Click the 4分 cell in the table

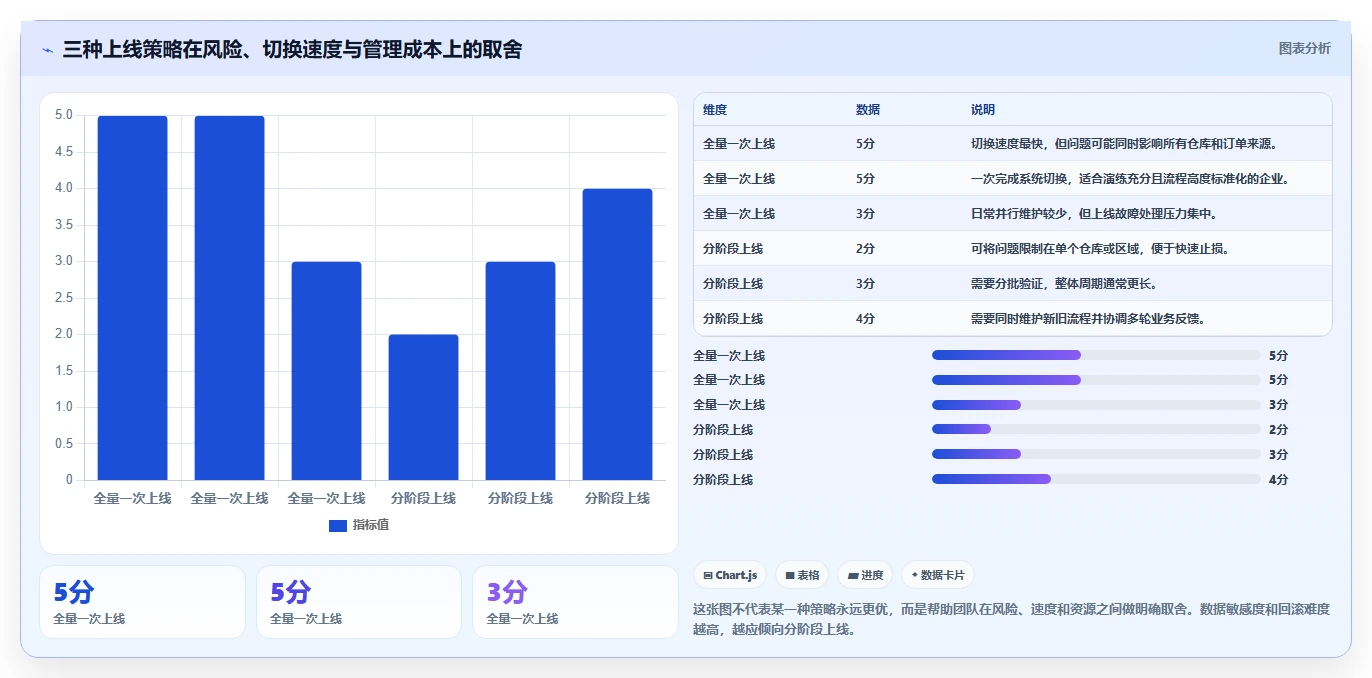tap(865, 319)
